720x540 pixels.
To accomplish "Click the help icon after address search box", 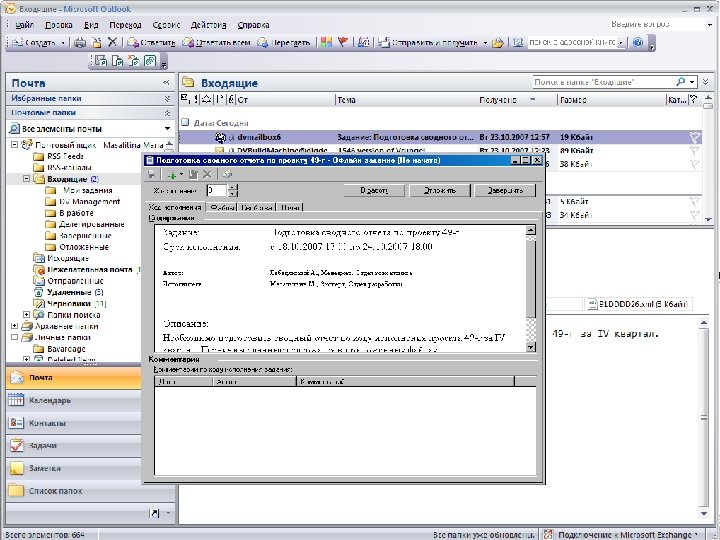I will (x=638, y=43).
